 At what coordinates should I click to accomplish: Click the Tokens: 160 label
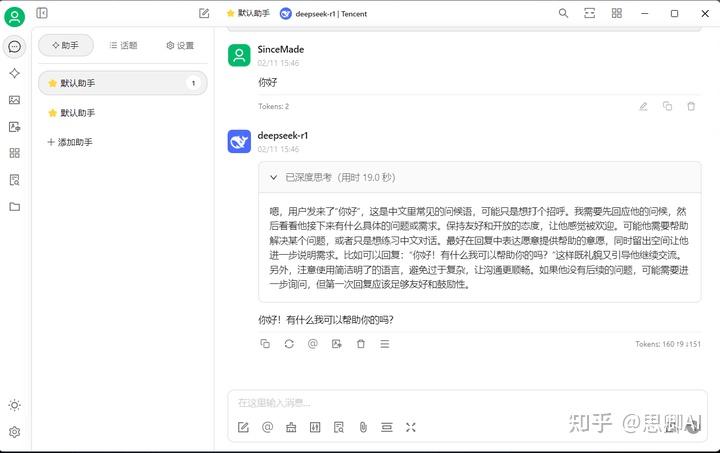click(x=668, y=344)
